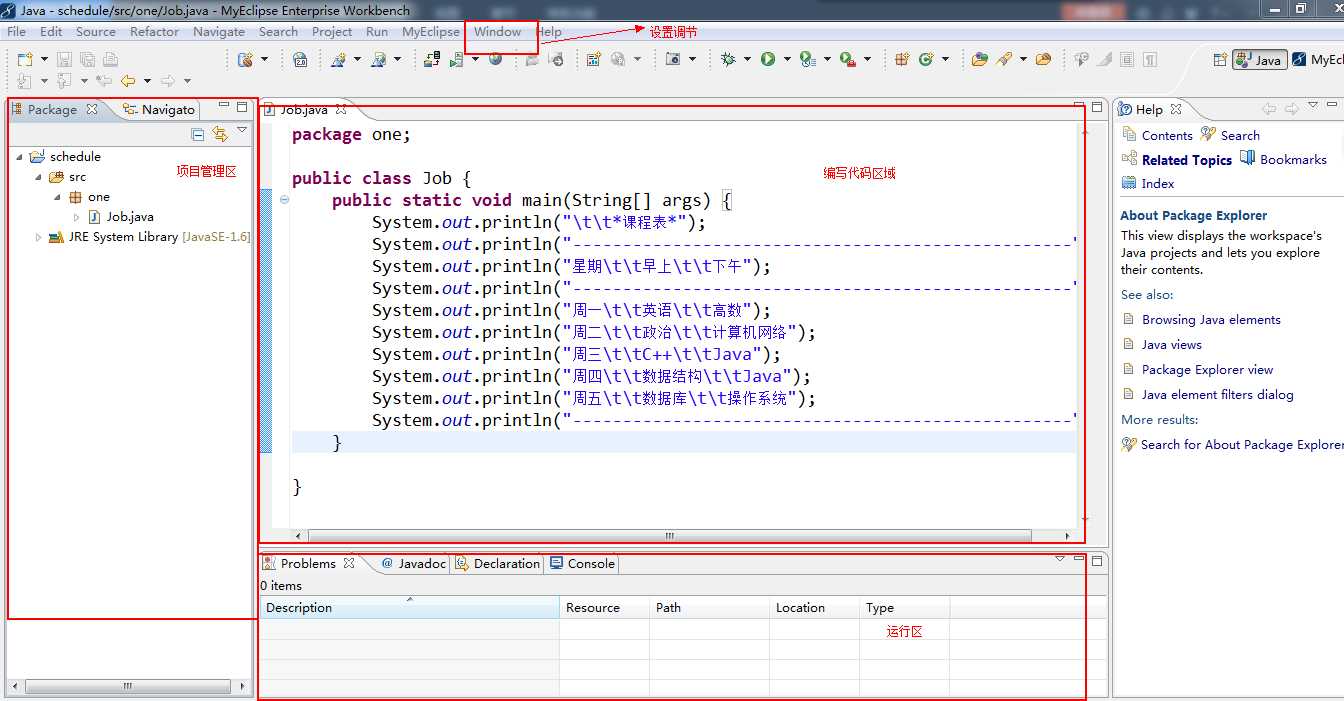Screen dimensions: 1344x701
Task: Switch to the Console tab
Action: coord(582,564)
